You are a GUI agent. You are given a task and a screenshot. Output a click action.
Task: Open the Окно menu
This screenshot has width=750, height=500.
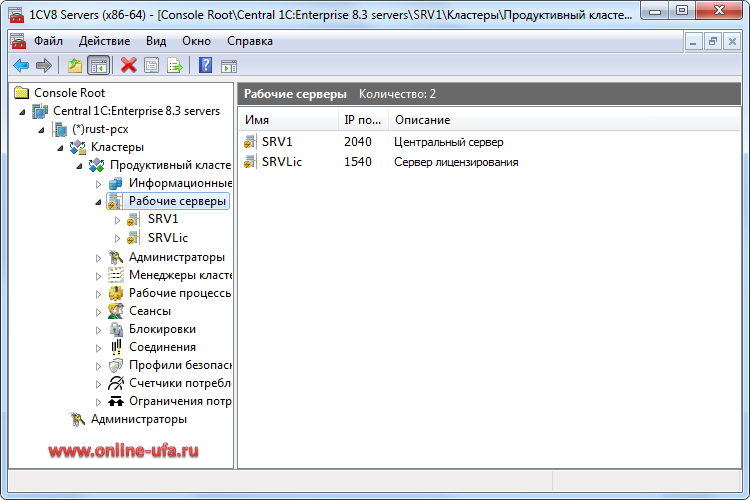coord(196,41)
